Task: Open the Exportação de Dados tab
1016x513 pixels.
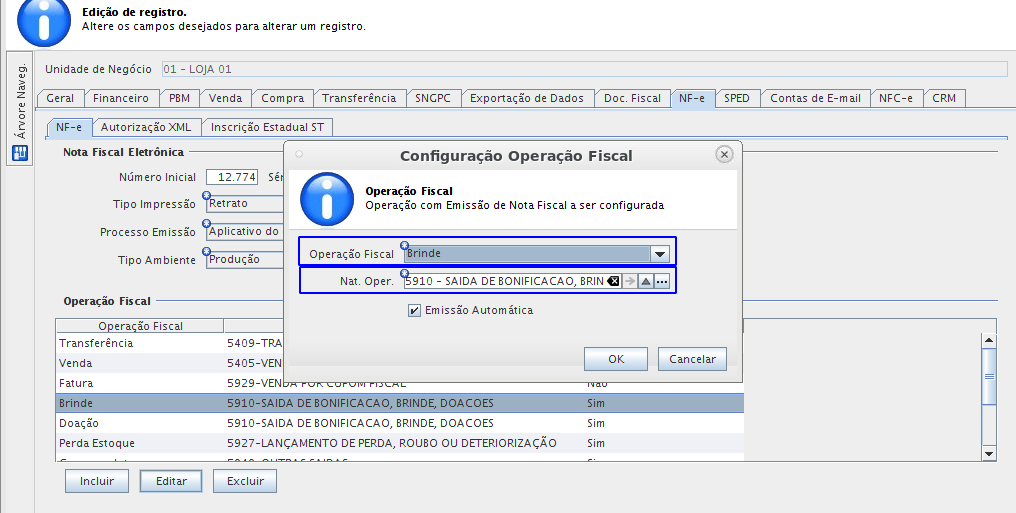Action: [527, 98]
